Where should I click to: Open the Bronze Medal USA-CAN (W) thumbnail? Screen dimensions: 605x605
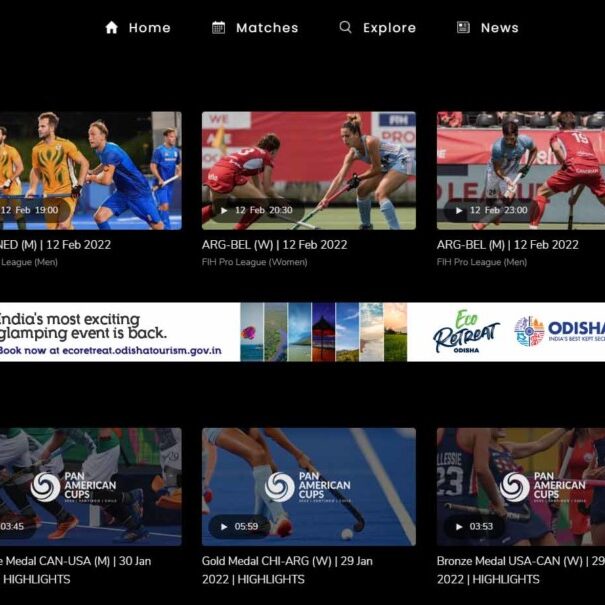tap(521, 487)
